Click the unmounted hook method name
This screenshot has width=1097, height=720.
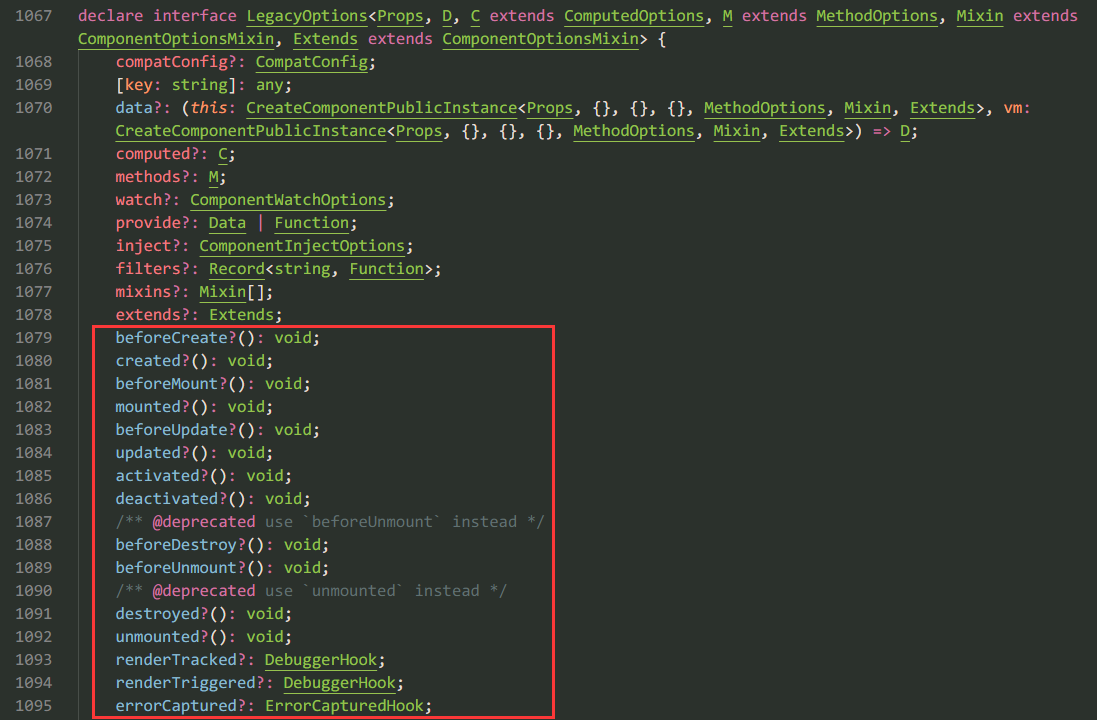(x=157, y=637)
